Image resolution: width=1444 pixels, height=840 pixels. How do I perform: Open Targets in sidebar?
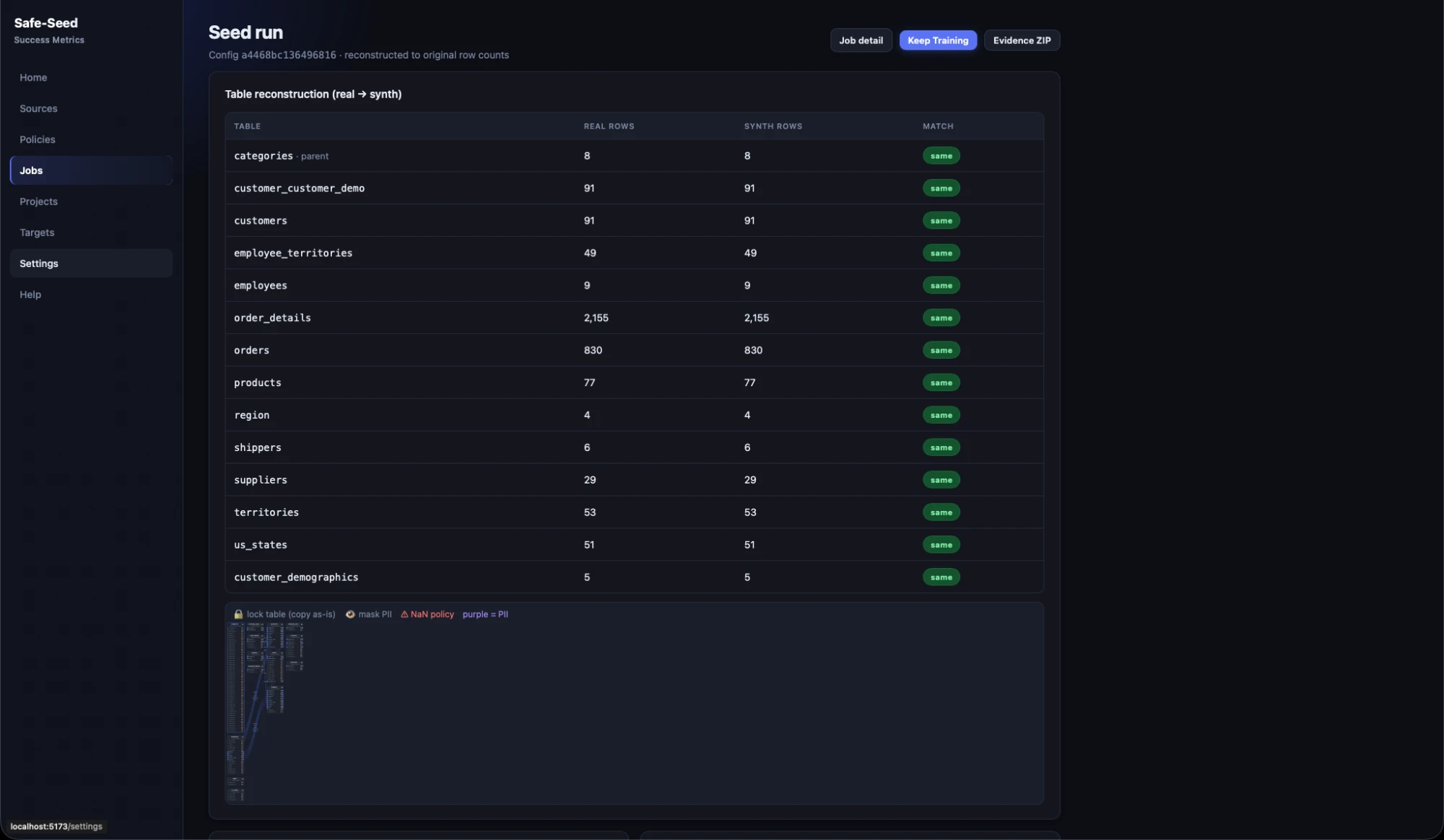pyautogui.click(x=91, y=232)
